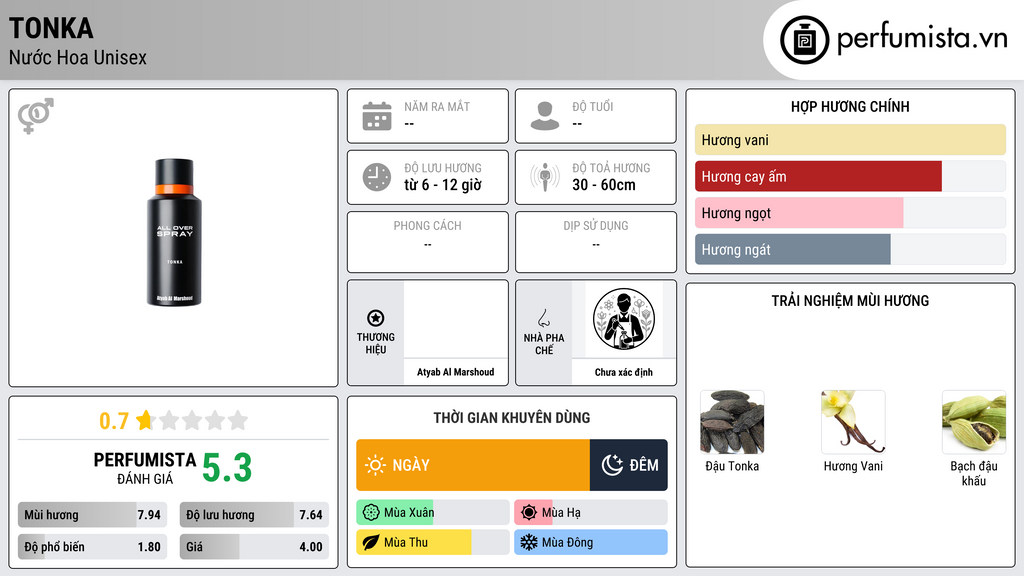Click the filled gold rating star

click(x=145, y=420)
